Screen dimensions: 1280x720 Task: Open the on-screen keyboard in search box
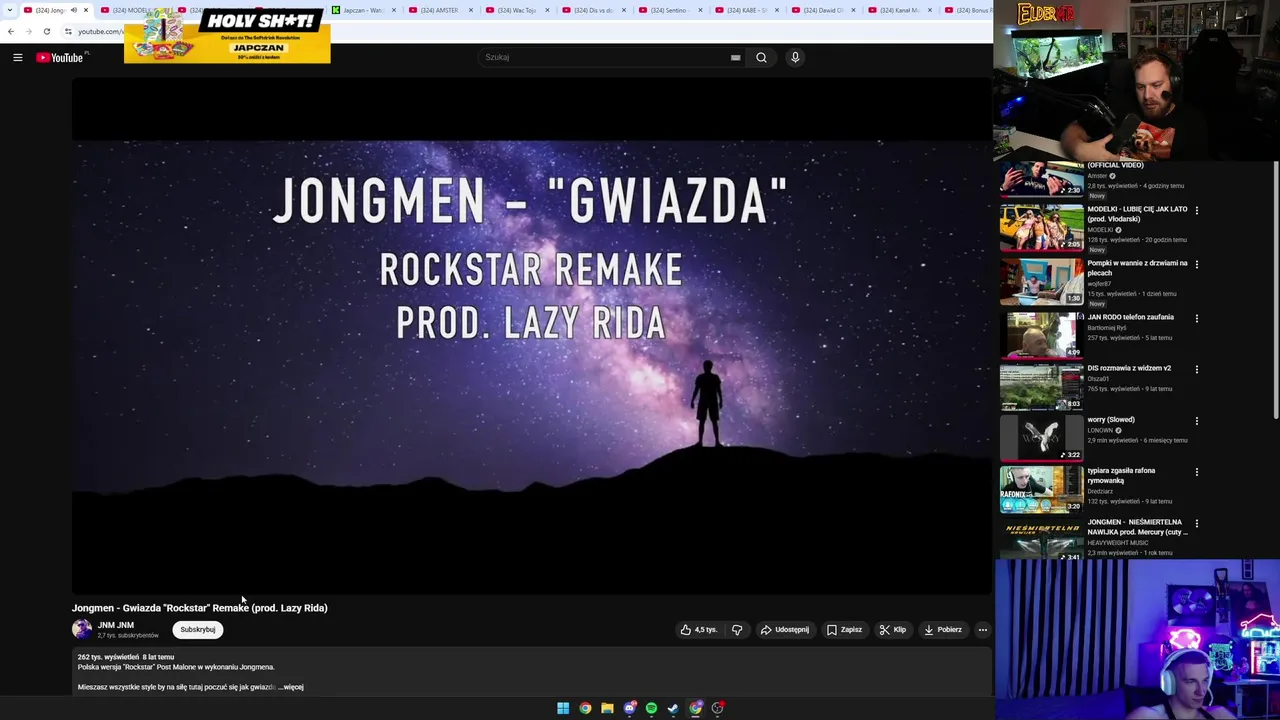pyautogui.click(x=735, y=57)
